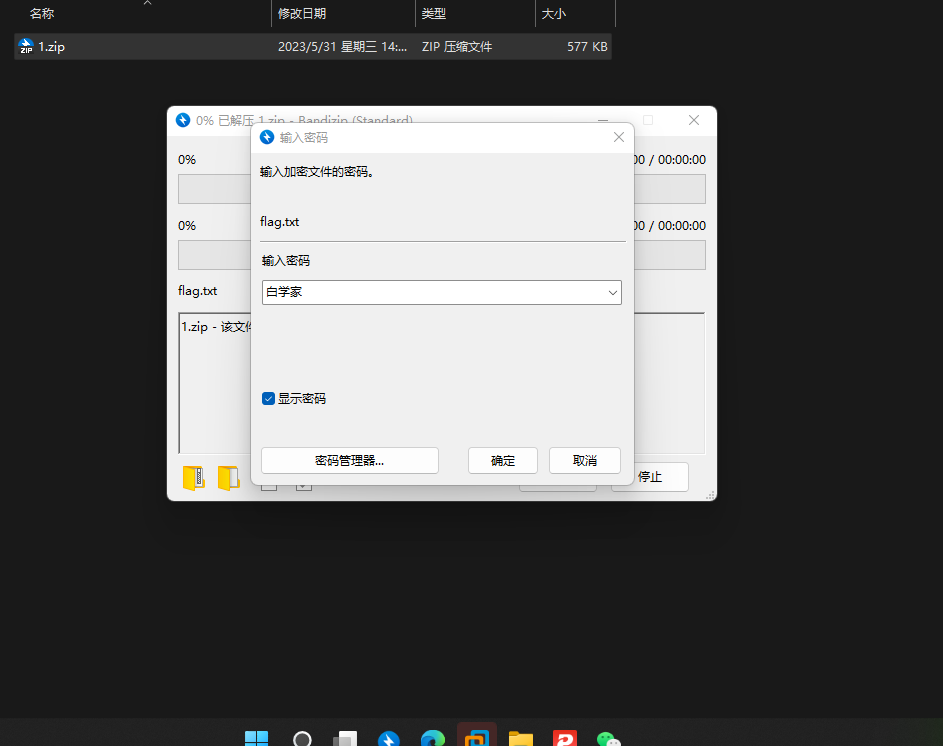Click the zipper folder icon in Bandizip window
This screenshot has height=746, width=943.
(x=194, y=478)
